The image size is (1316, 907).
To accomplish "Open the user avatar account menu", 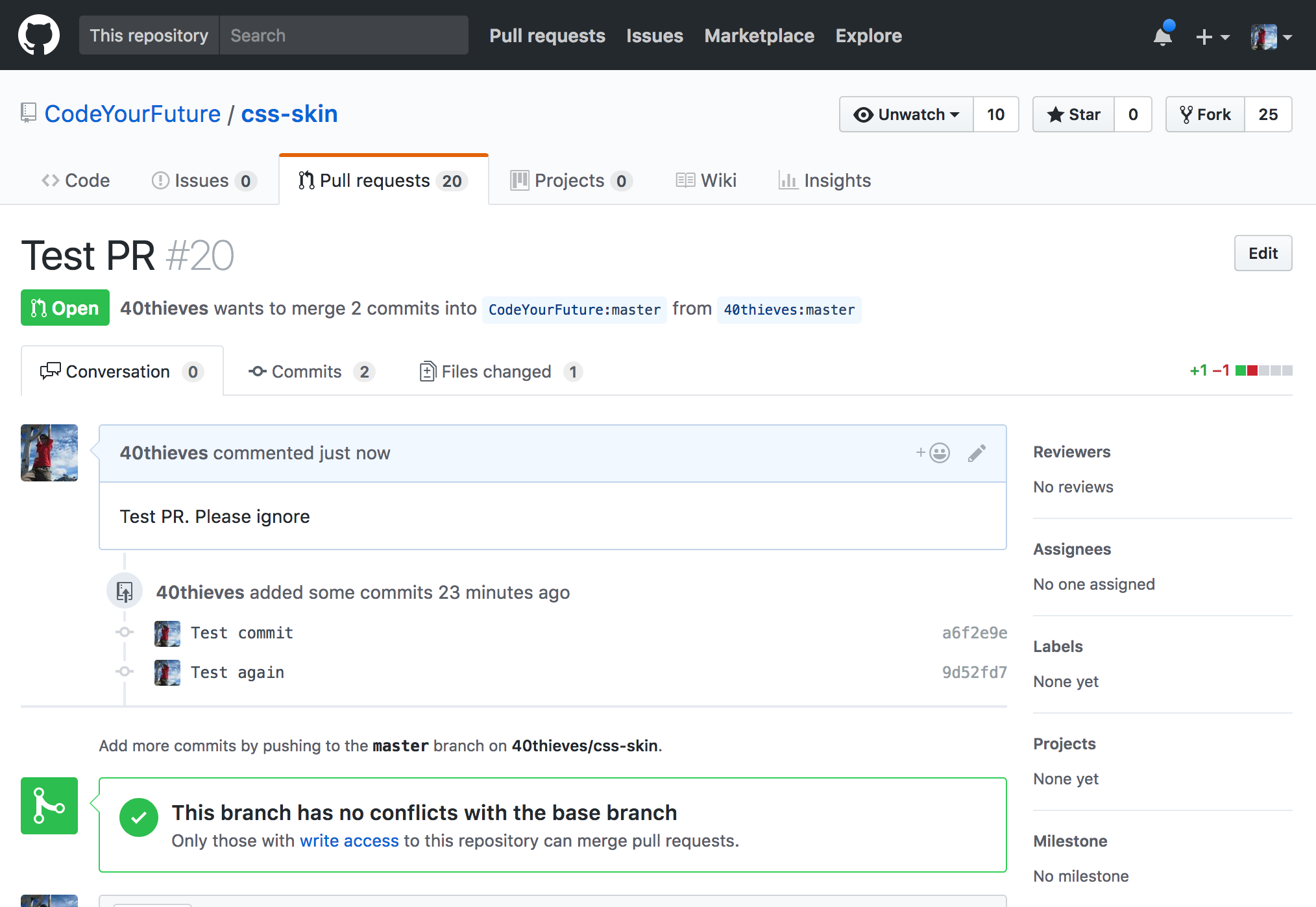I will (1271, 37).
